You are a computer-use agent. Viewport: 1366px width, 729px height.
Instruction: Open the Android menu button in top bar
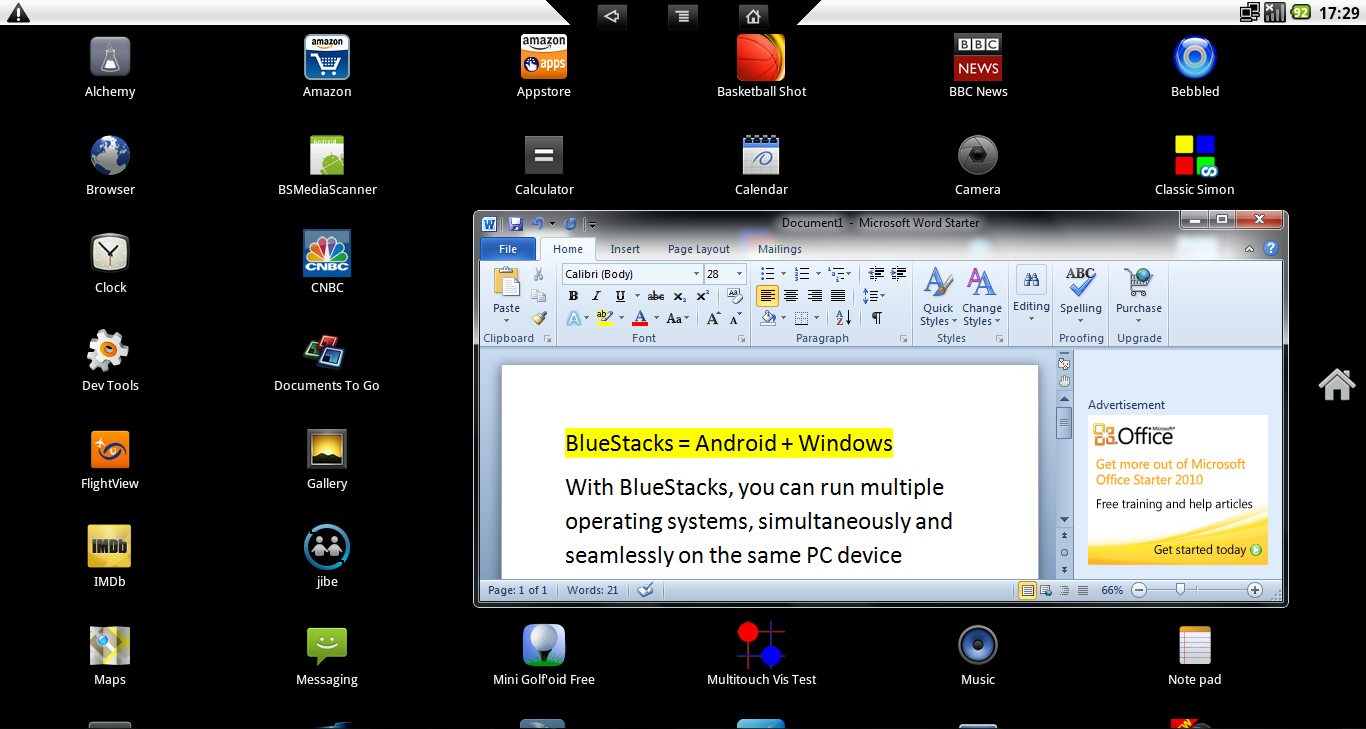click(682, 15)
